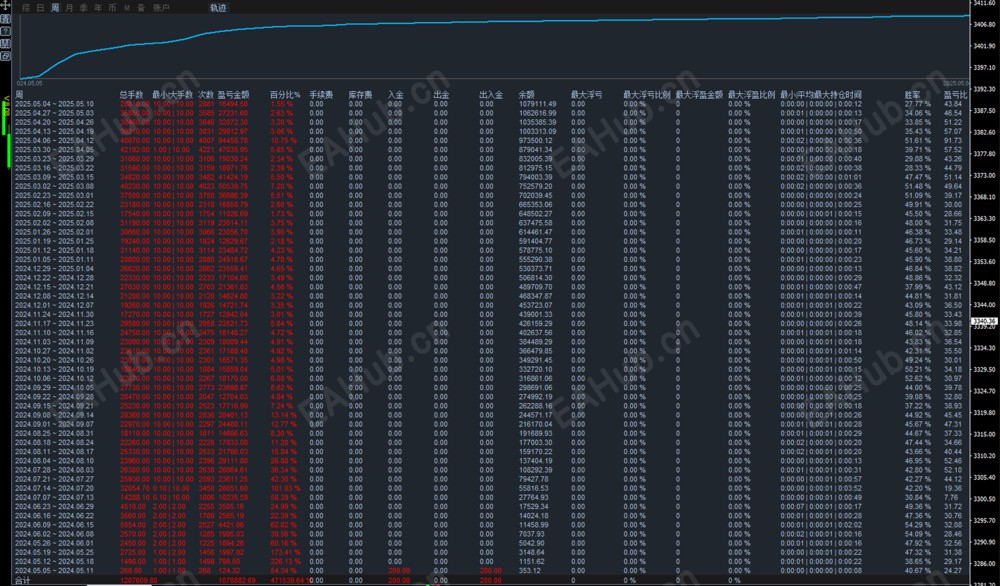1000x586 pixels.
Task: Click balance value 973500.12
Action: pyautogui.click(x=535, y=140)
